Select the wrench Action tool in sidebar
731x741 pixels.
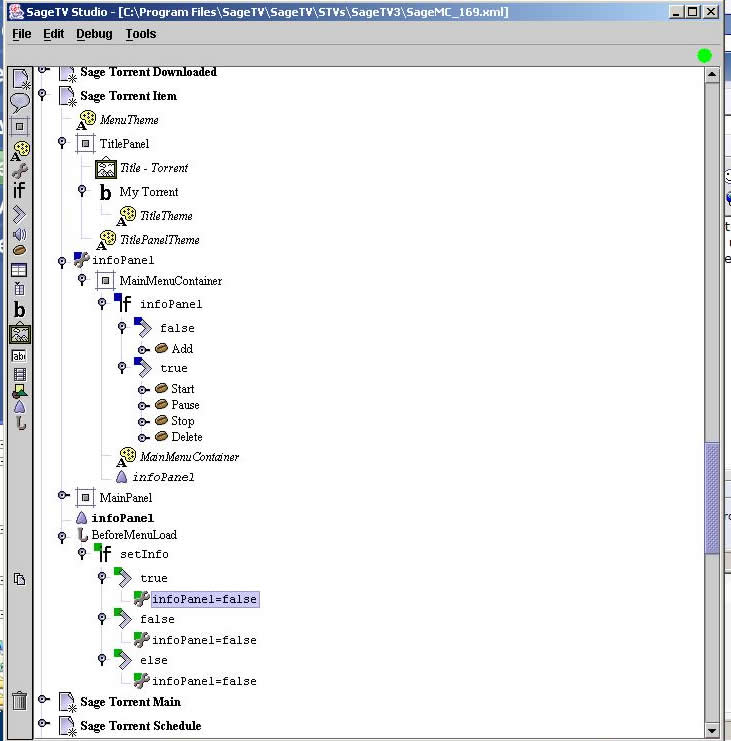19,170
